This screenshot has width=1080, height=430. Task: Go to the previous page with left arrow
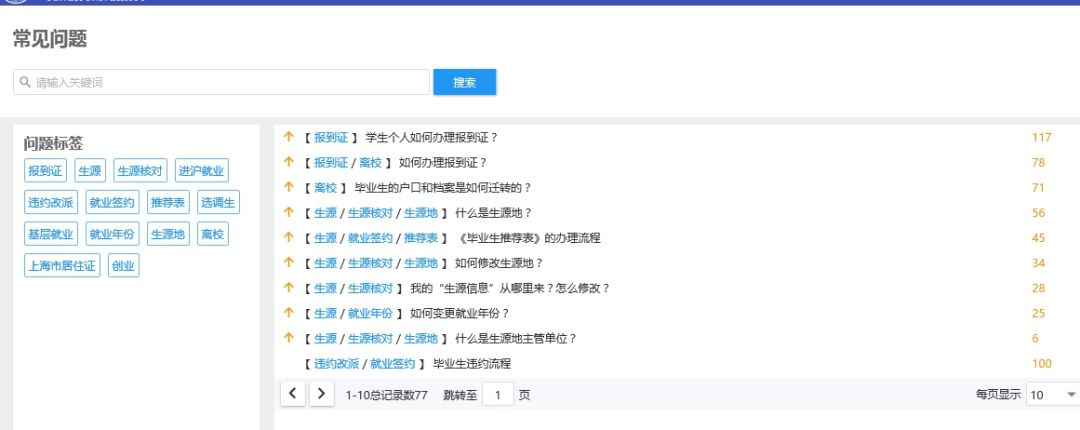[x=292, y=394]
